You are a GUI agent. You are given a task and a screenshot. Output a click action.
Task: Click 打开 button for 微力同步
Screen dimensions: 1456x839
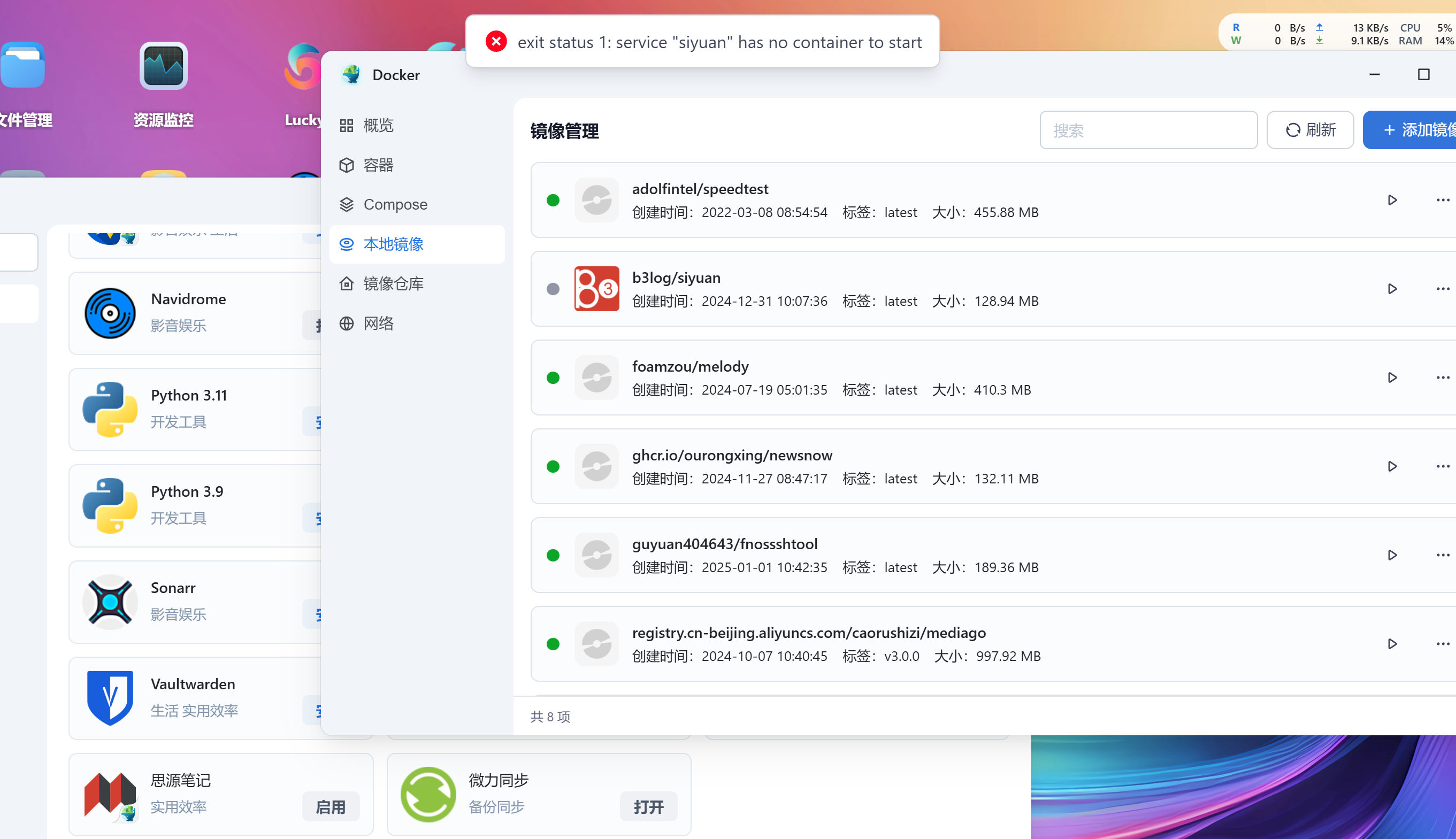[649, 807]
